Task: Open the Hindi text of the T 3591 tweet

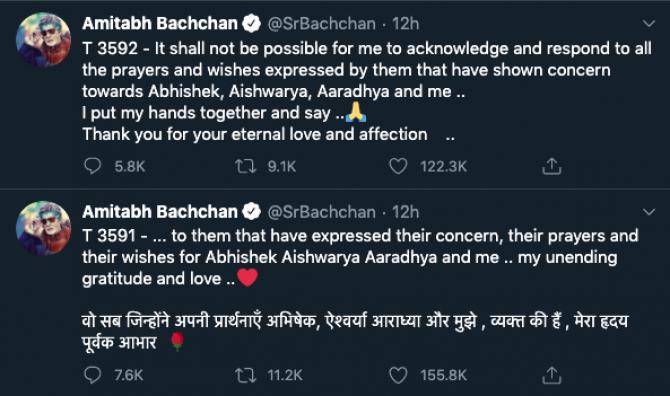Action: (x=355, y=332)
